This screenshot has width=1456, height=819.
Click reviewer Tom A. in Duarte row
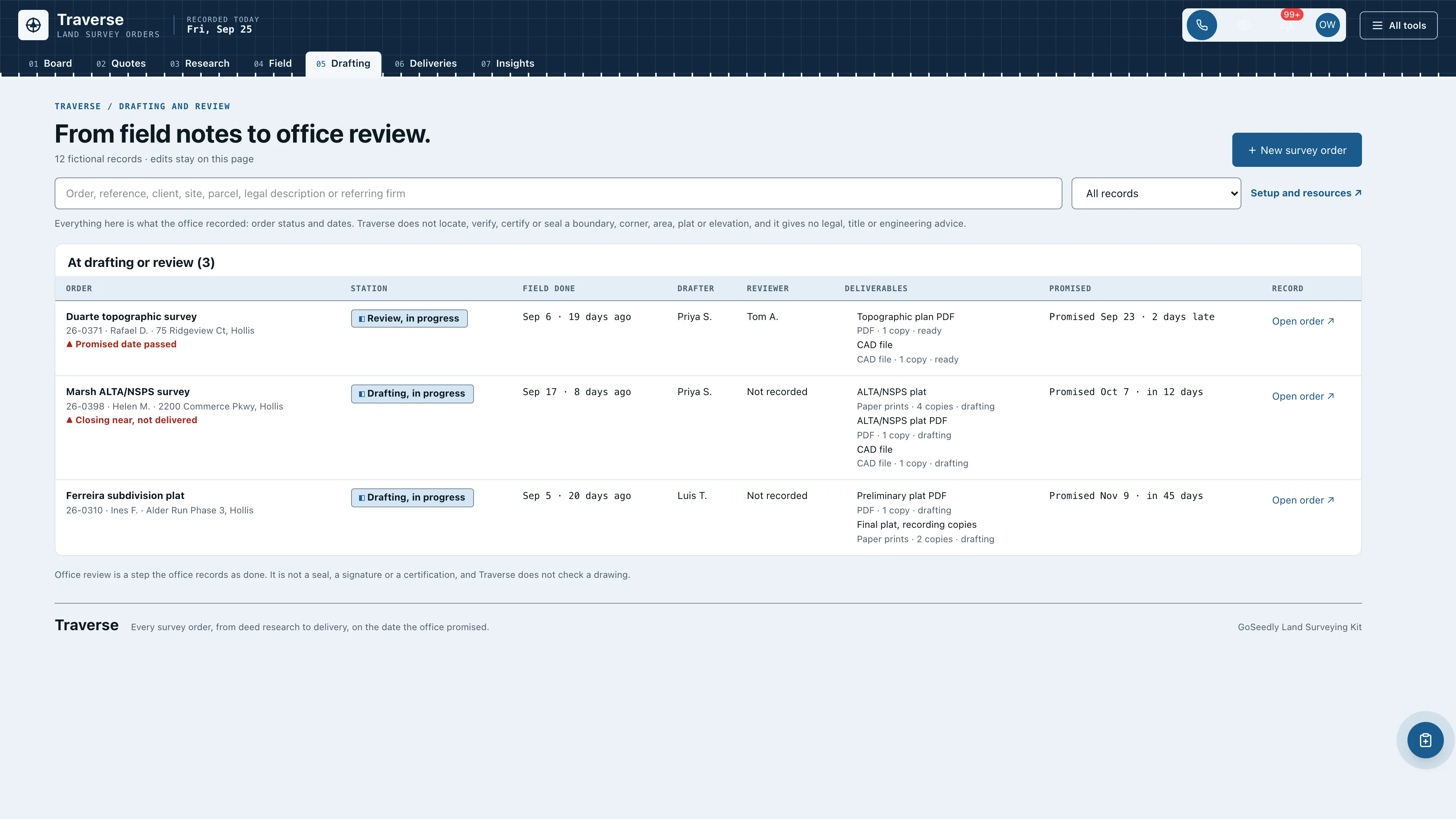click(x=763, y=317)
